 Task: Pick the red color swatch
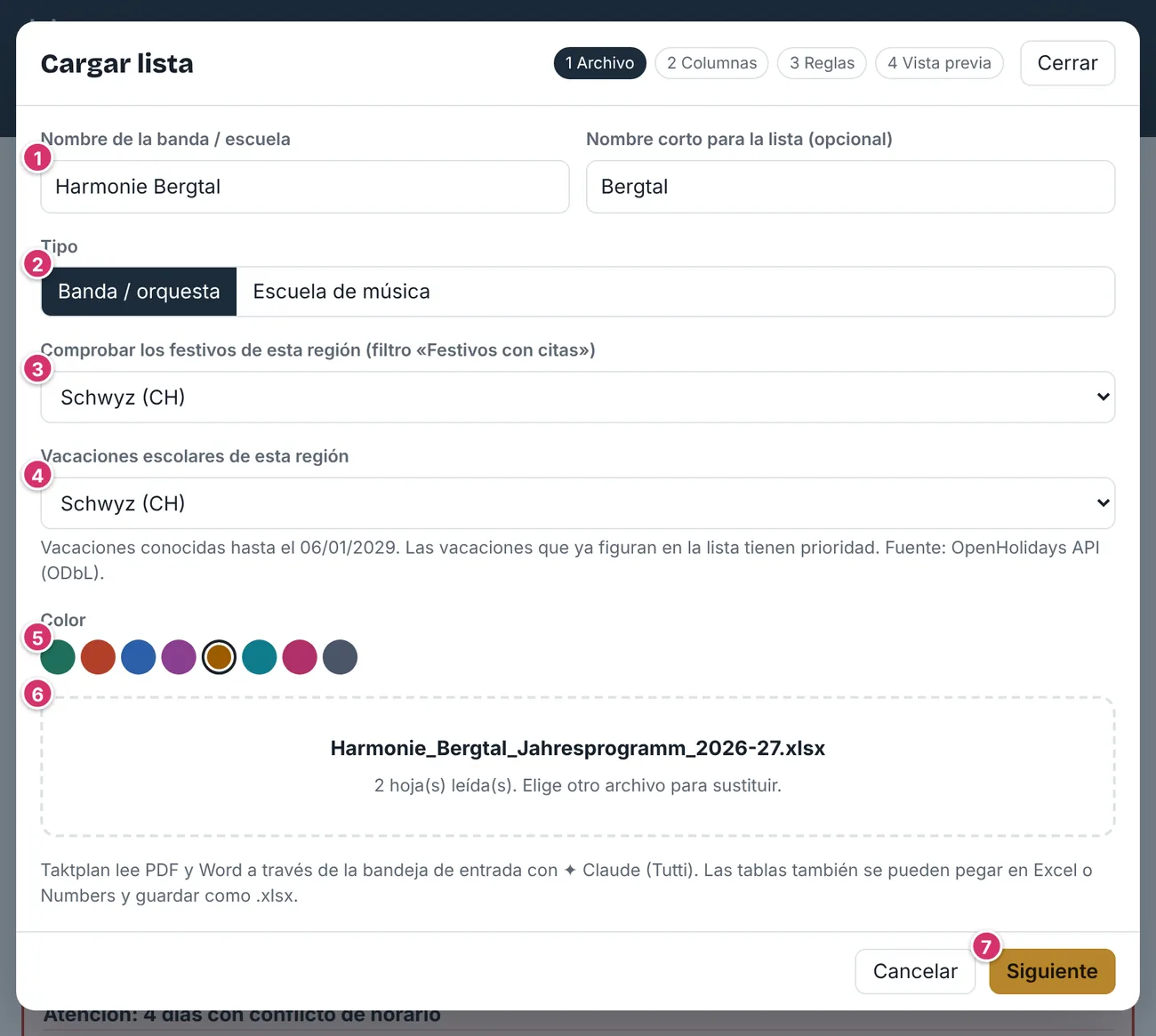pos(98,657)
